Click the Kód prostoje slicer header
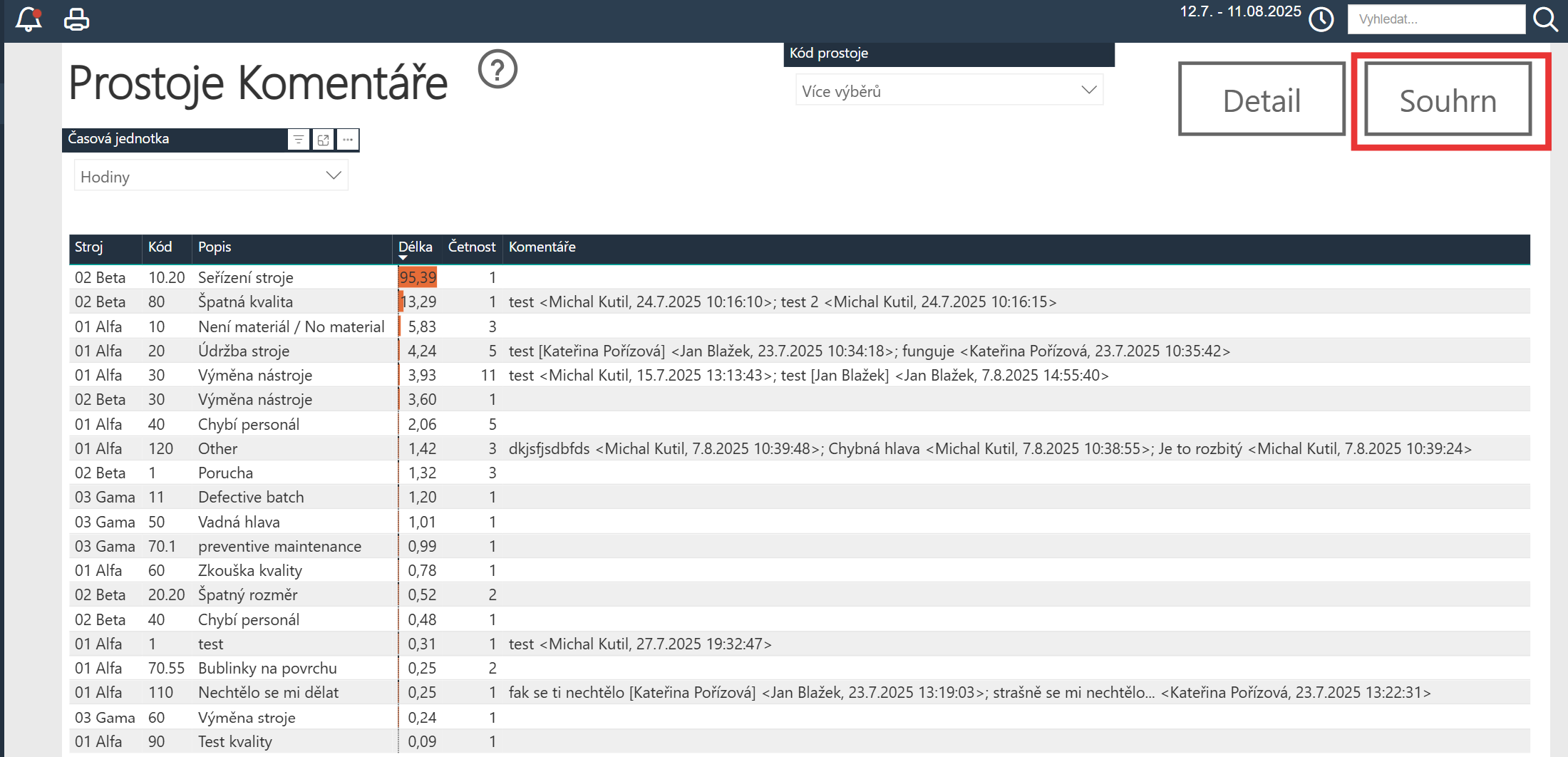Viewport: 1568px width, 757px height. point(949,53)
